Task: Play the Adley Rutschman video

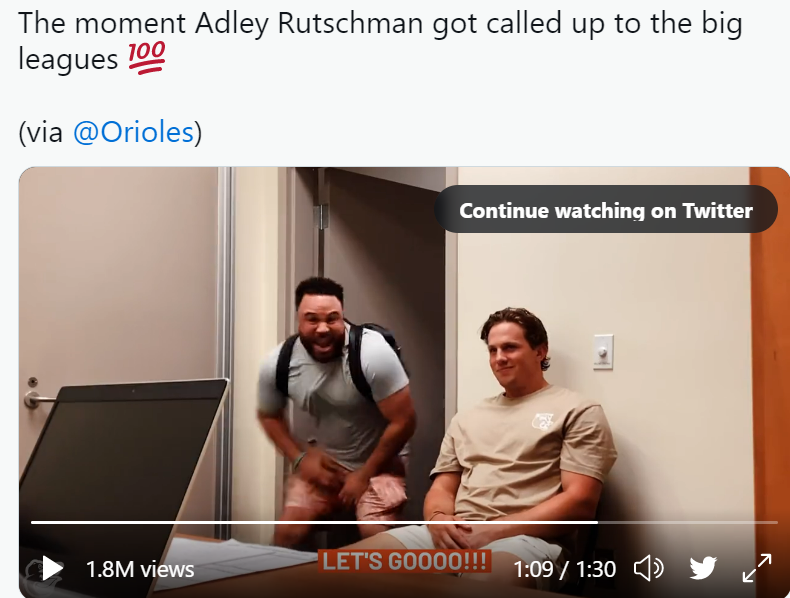Action: pos(52,568)
